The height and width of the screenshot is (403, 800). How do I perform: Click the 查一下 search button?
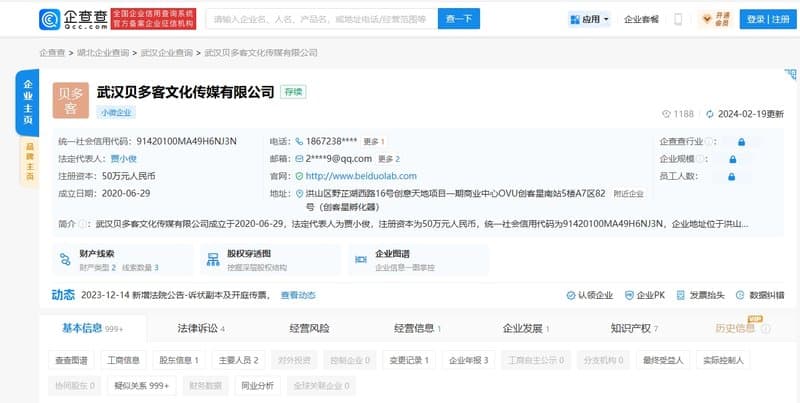click(x=459, y=19)
